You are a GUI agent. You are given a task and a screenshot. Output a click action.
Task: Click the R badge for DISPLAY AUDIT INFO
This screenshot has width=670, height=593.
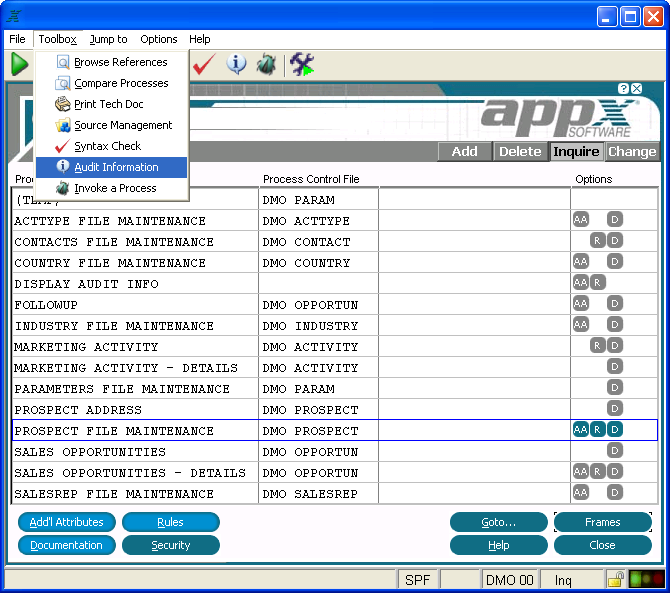pyautogui.click(x=598, y=282)
